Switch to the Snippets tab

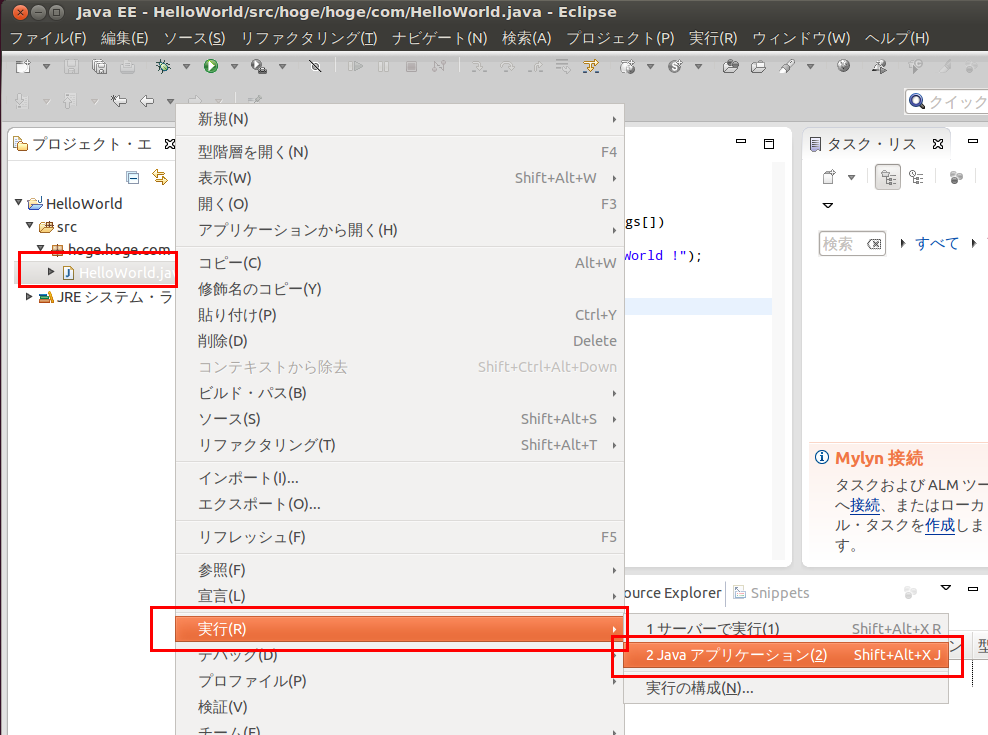coord(772,593)
